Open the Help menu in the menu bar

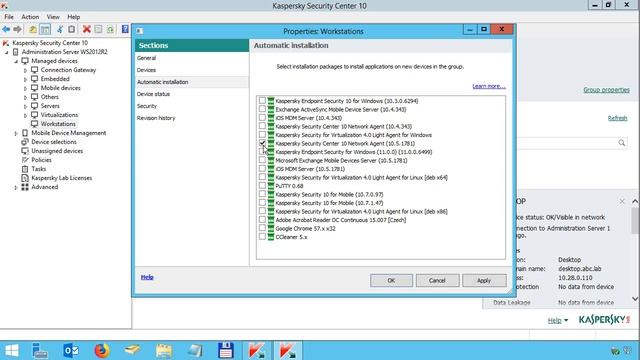pyautogui.click(x=73, y=17)
